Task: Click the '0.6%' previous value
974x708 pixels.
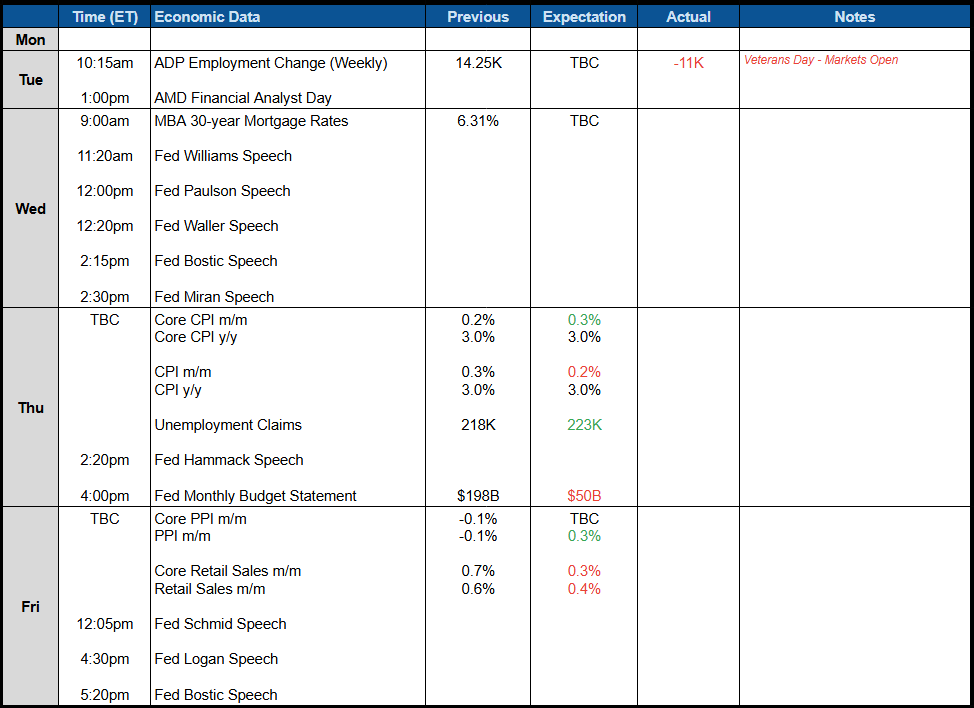Action: (x=478, y=589)
